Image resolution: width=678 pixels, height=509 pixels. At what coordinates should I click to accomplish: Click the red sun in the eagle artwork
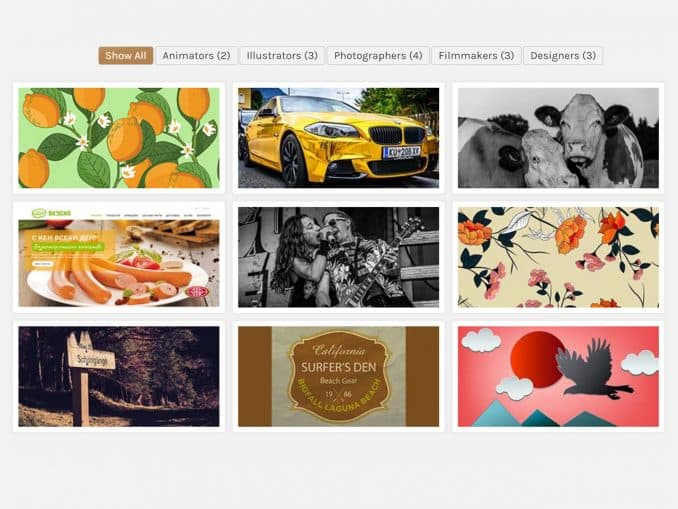pos(537,359)
